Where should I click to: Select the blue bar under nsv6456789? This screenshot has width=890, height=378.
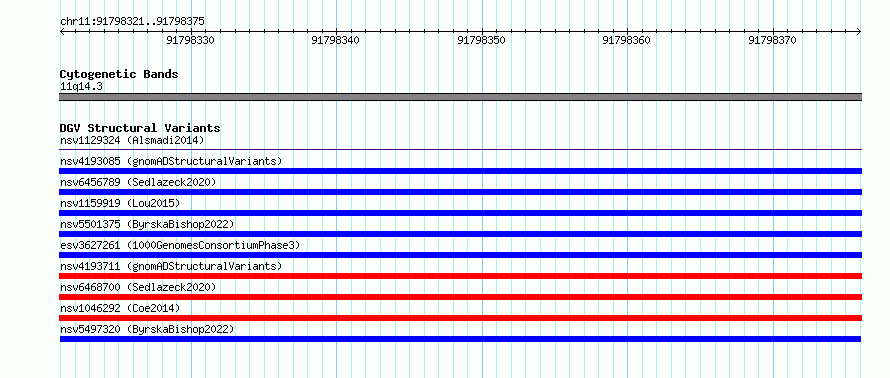460,192
